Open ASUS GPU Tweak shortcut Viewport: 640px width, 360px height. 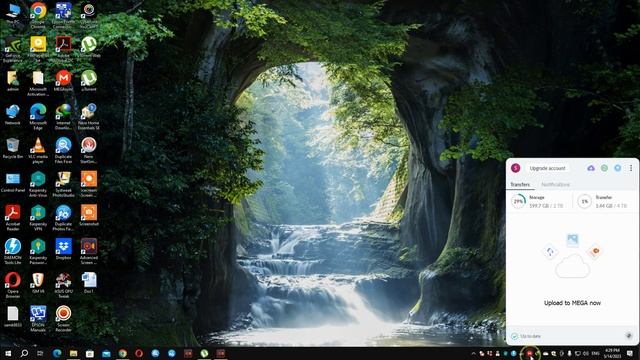point(63,286)
